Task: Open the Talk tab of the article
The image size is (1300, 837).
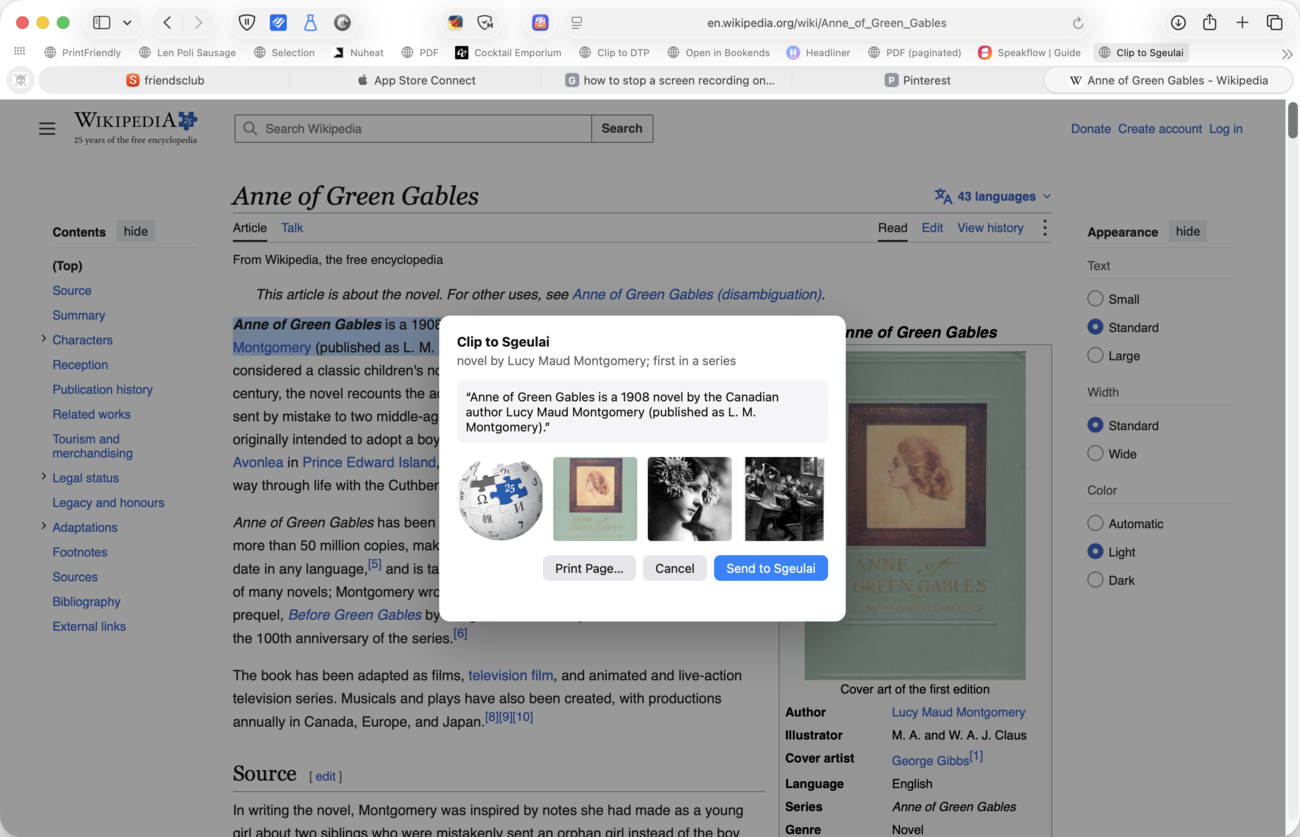Action: [292, 228]
